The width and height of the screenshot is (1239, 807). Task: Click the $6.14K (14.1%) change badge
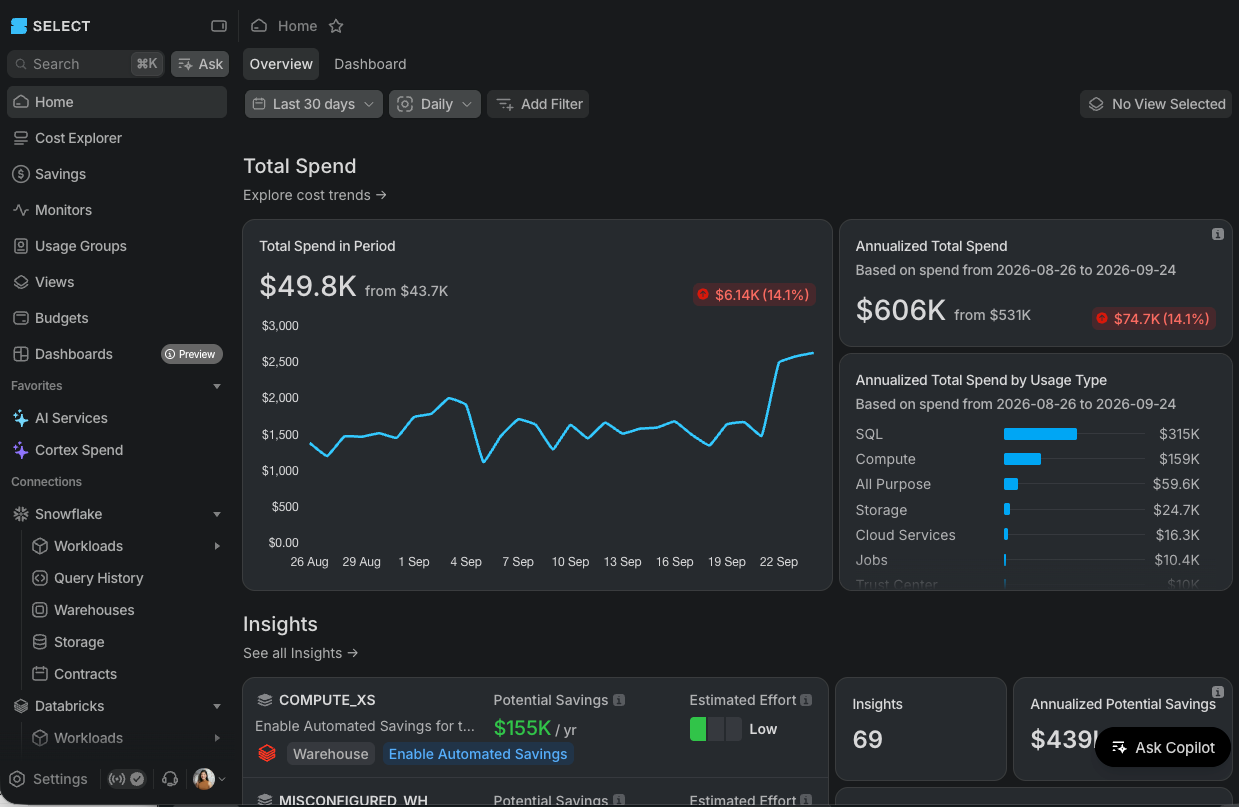[x=755, y=294]
